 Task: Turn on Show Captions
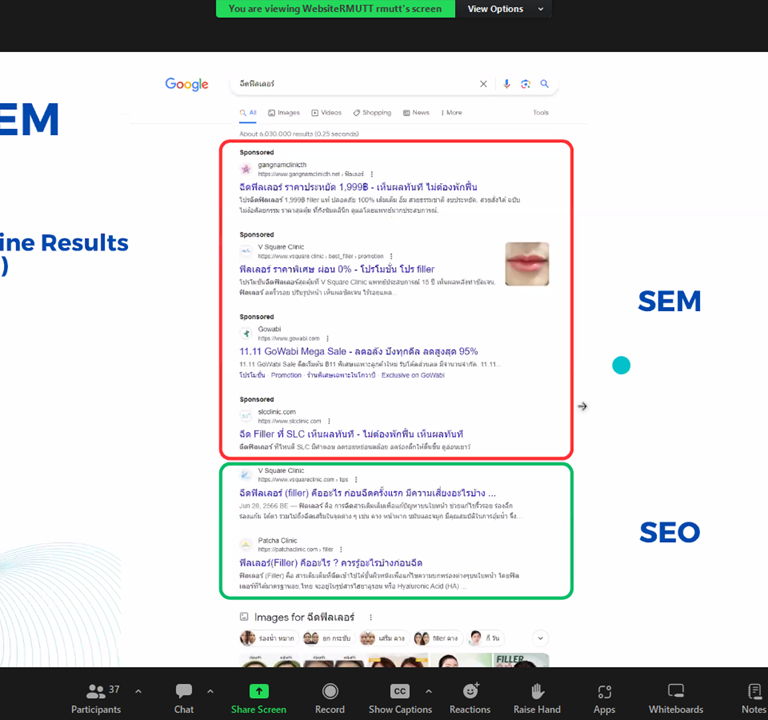click(x=400, y=699)
